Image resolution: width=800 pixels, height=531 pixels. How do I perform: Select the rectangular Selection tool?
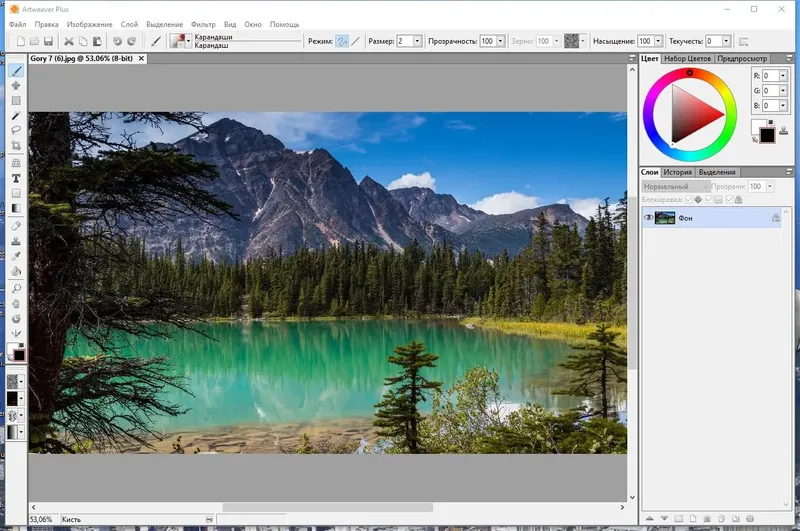click(16, 101)
